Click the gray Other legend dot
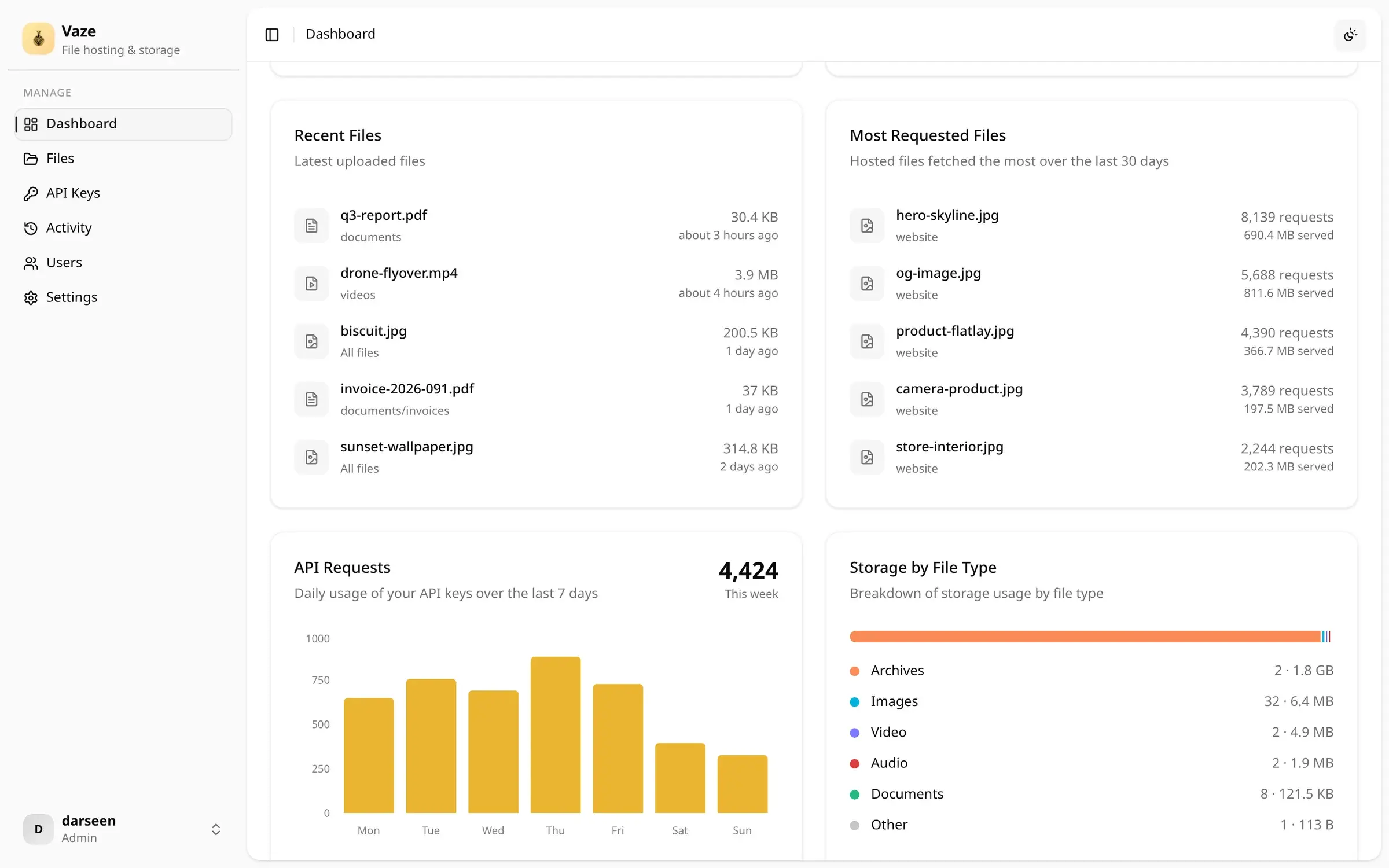The height and width of the screenshot is (868, 1389). point(854,825)
